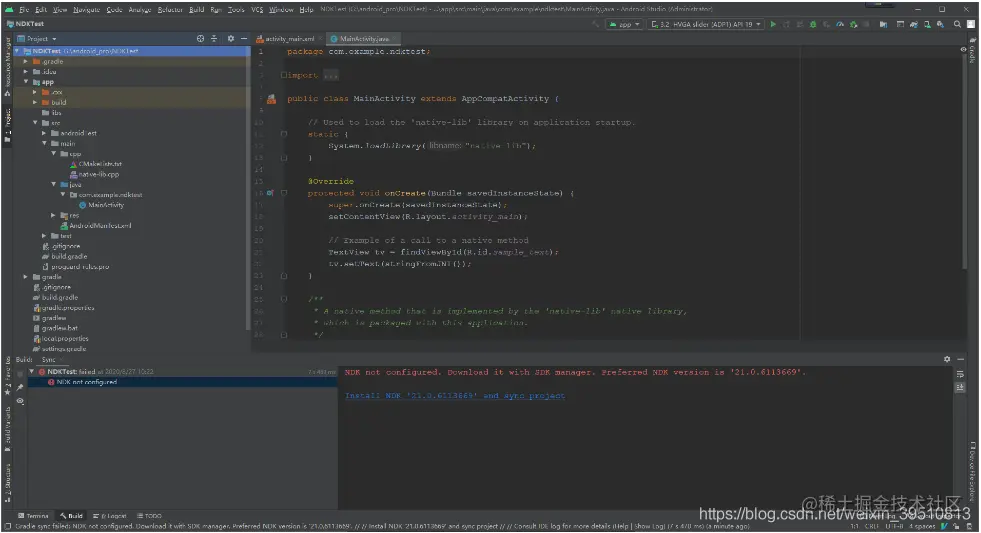Open the VCS menu

(x=257, y=9)
